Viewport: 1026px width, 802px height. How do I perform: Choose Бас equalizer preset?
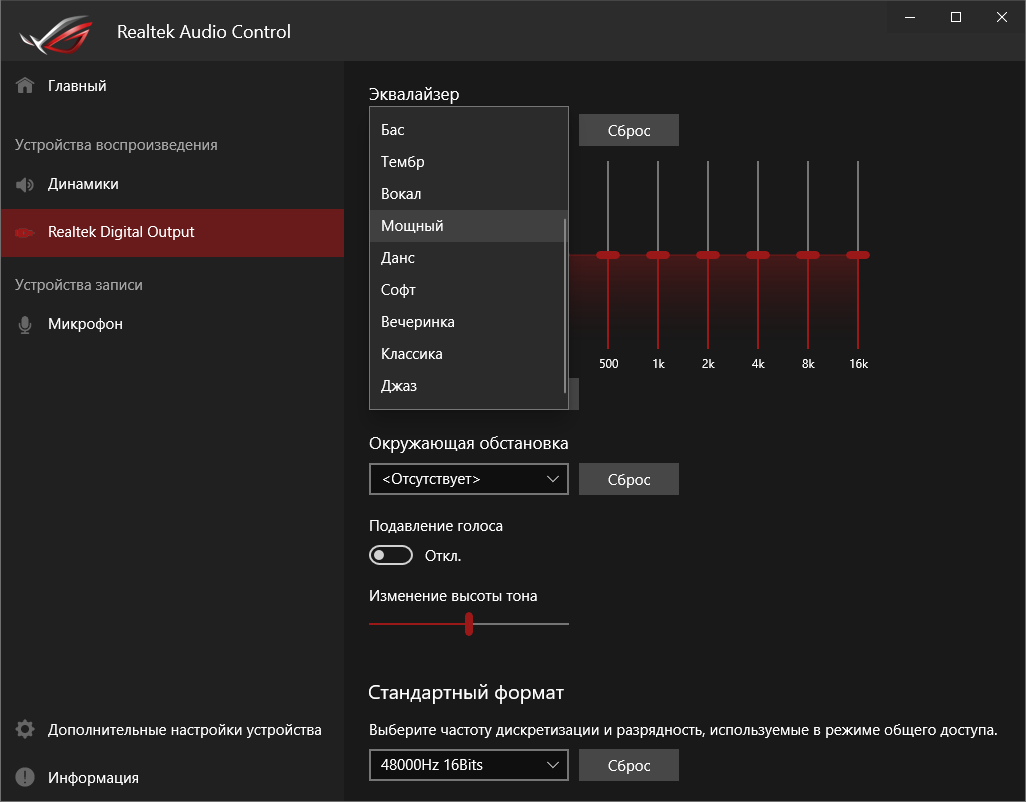[x=467, y=130]
